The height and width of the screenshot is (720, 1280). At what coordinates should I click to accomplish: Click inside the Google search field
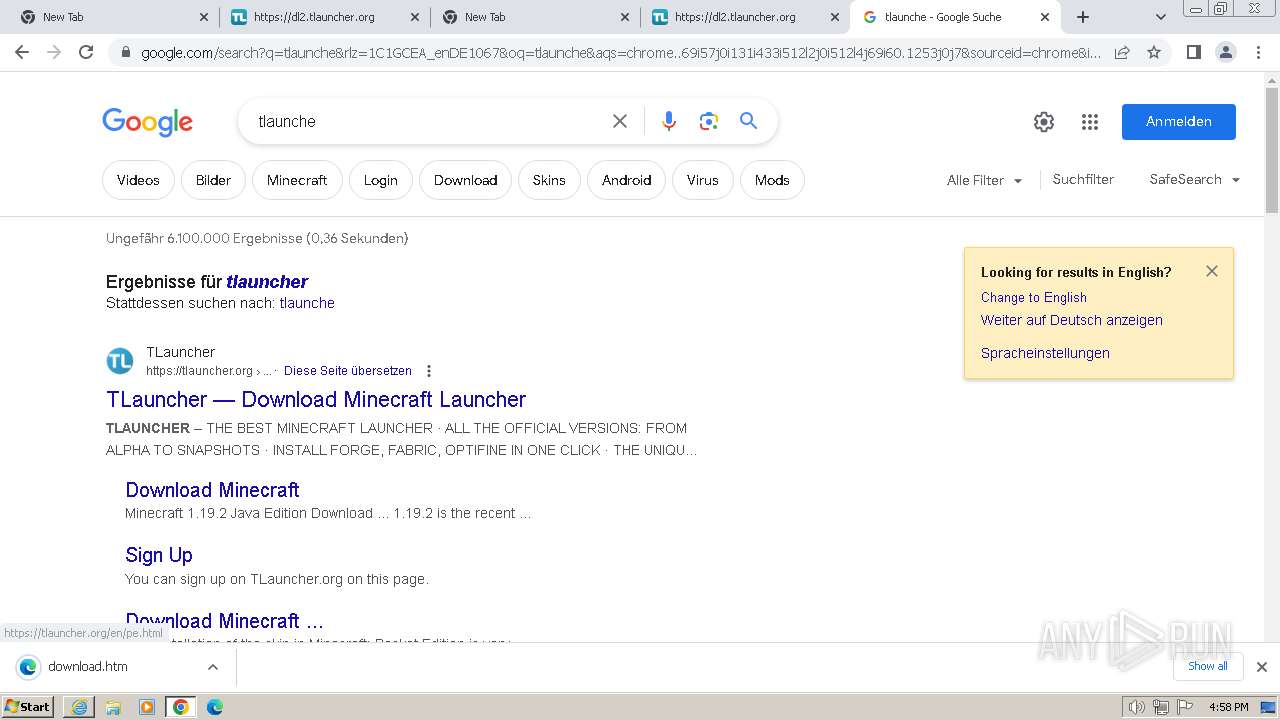click(430, 121)
